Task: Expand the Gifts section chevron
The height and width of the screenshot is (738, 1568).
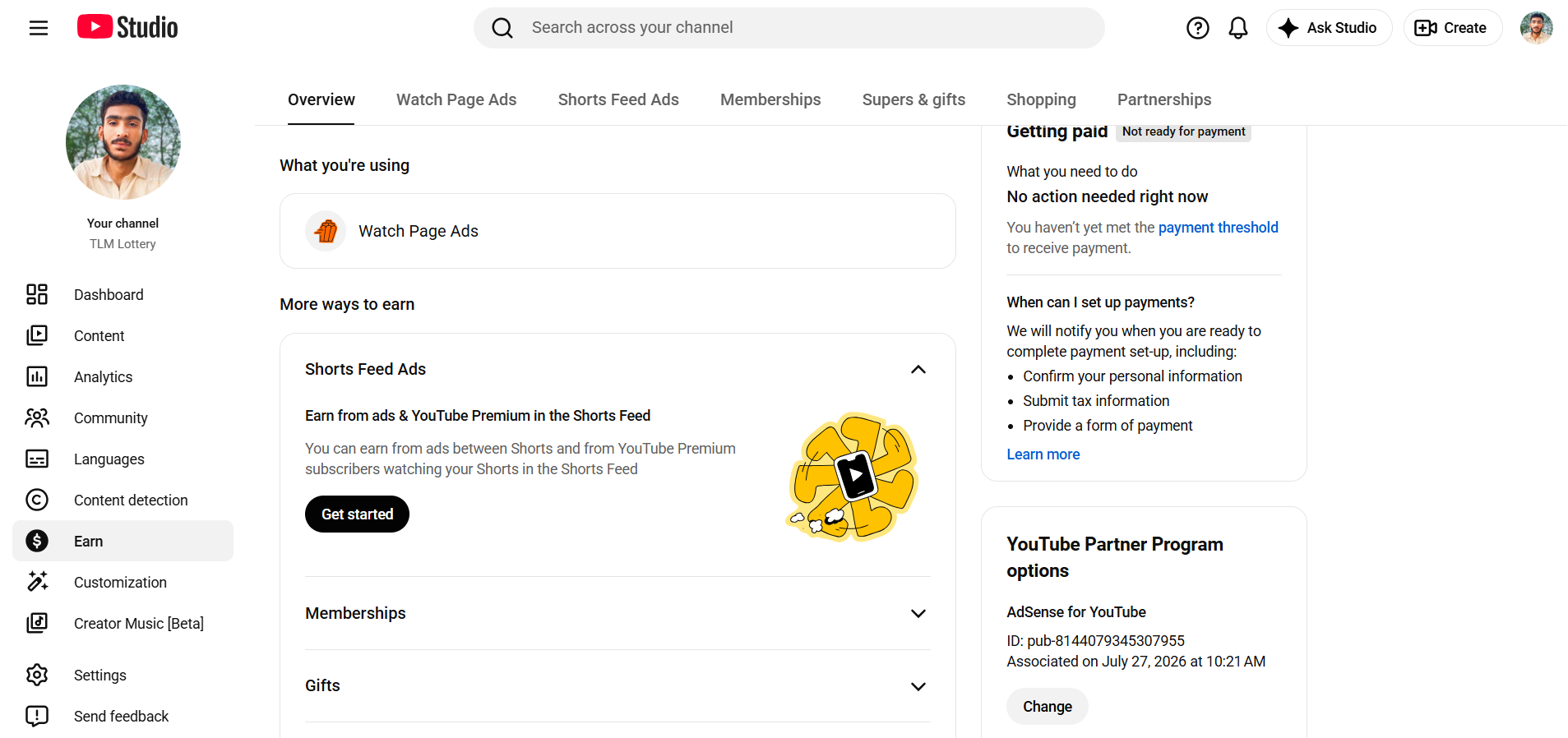Action: 918,686
